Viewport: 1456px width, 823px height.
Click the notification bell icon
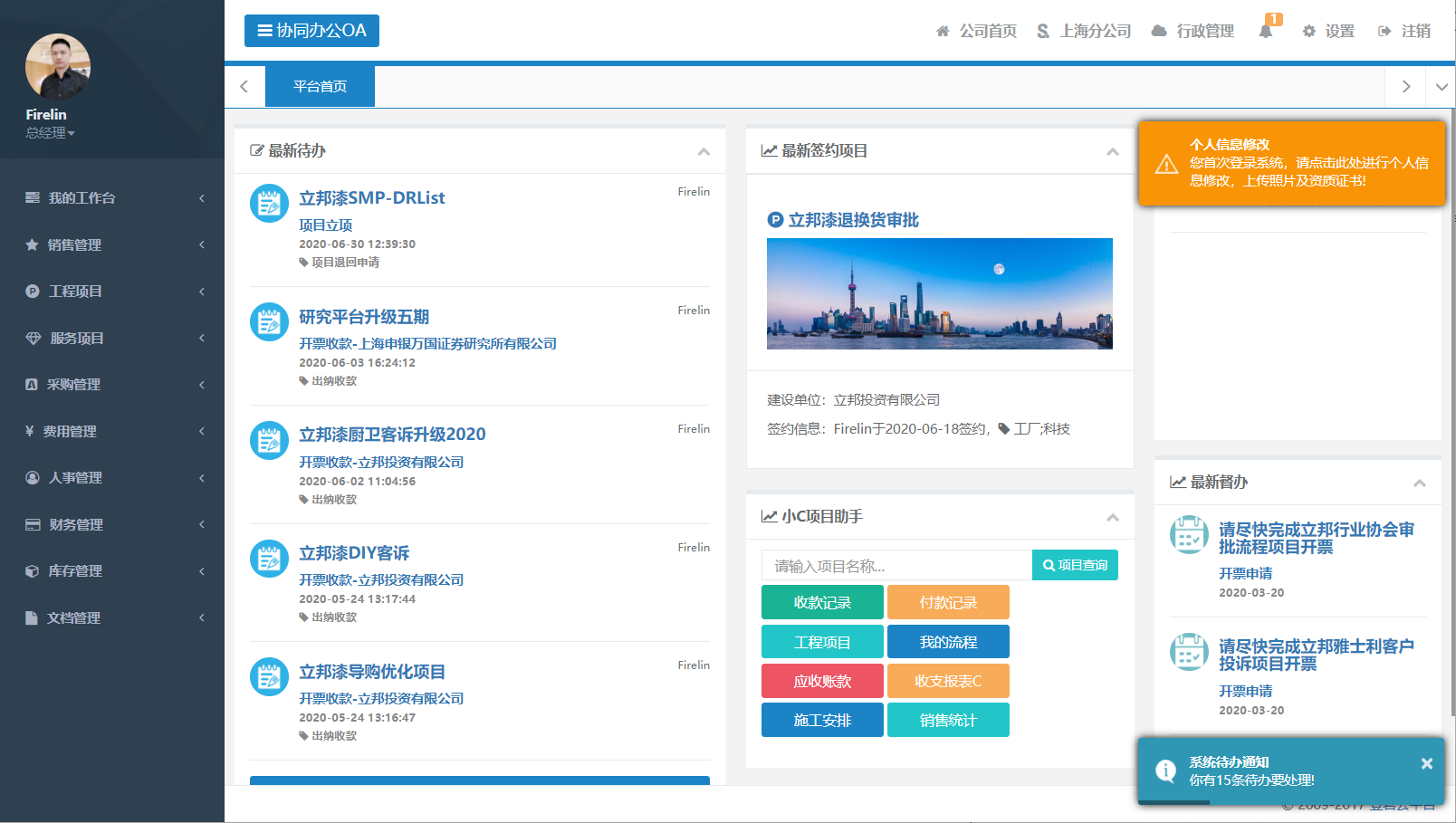coord(1266,31)
